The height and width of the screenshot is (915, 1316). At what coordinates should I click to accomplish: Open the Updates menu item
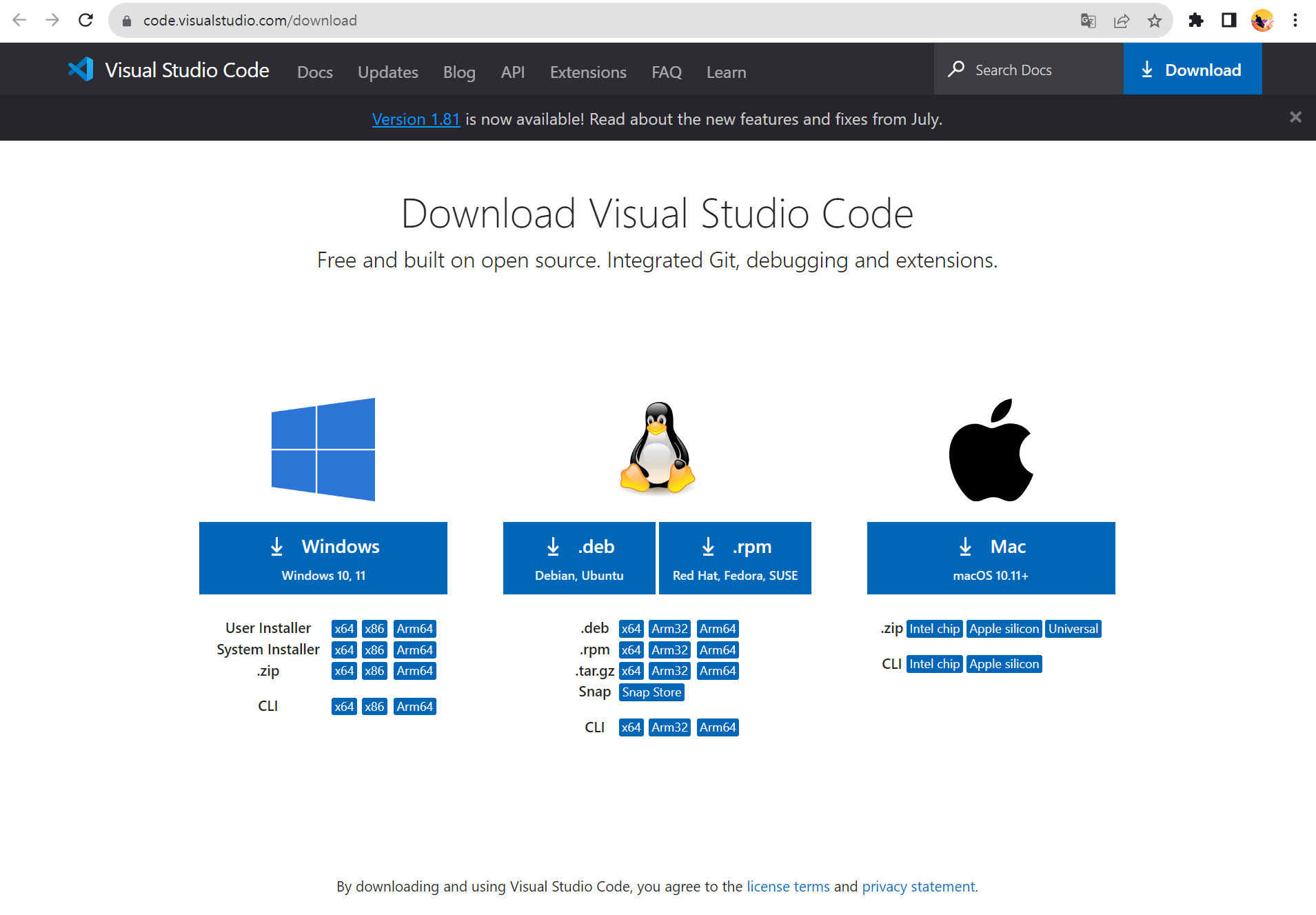coord(388,72)
